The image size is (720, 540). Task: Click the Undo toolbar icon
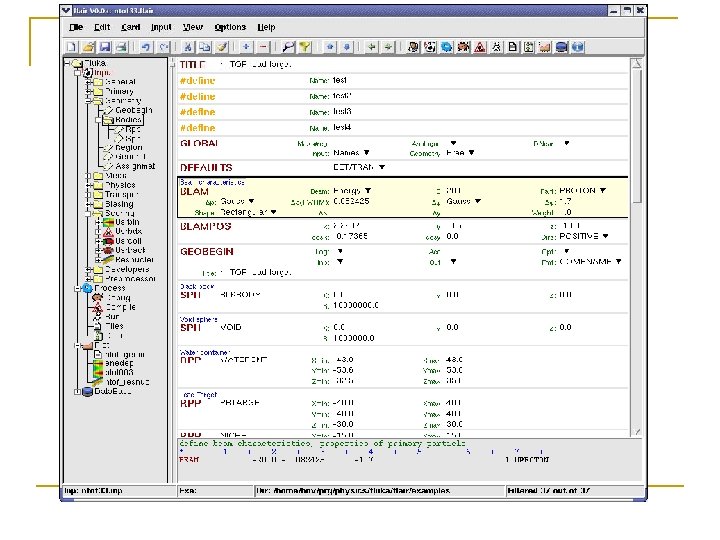click(145, 46)
